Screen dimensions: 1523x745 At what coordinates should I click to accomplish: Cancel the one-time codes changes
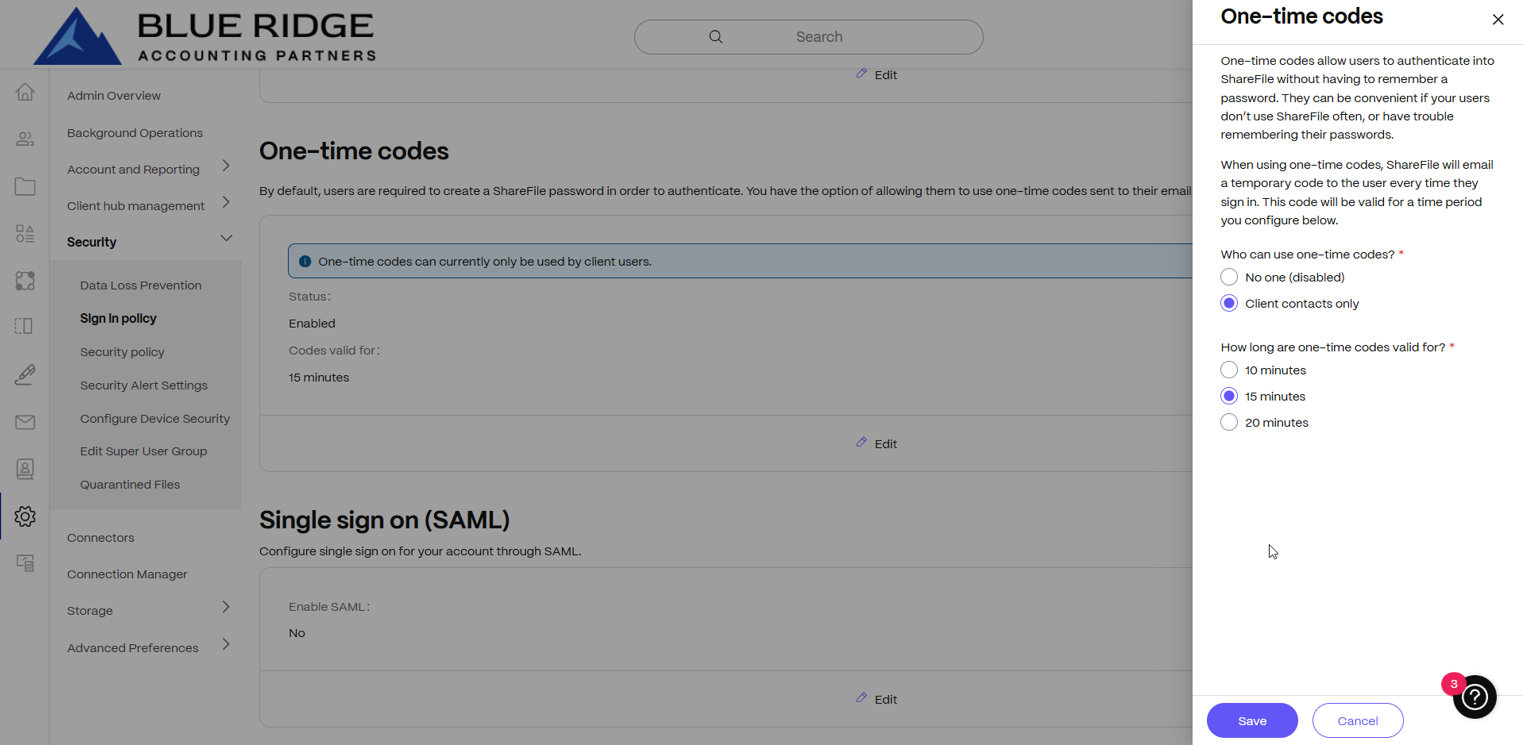(1357, 721)
